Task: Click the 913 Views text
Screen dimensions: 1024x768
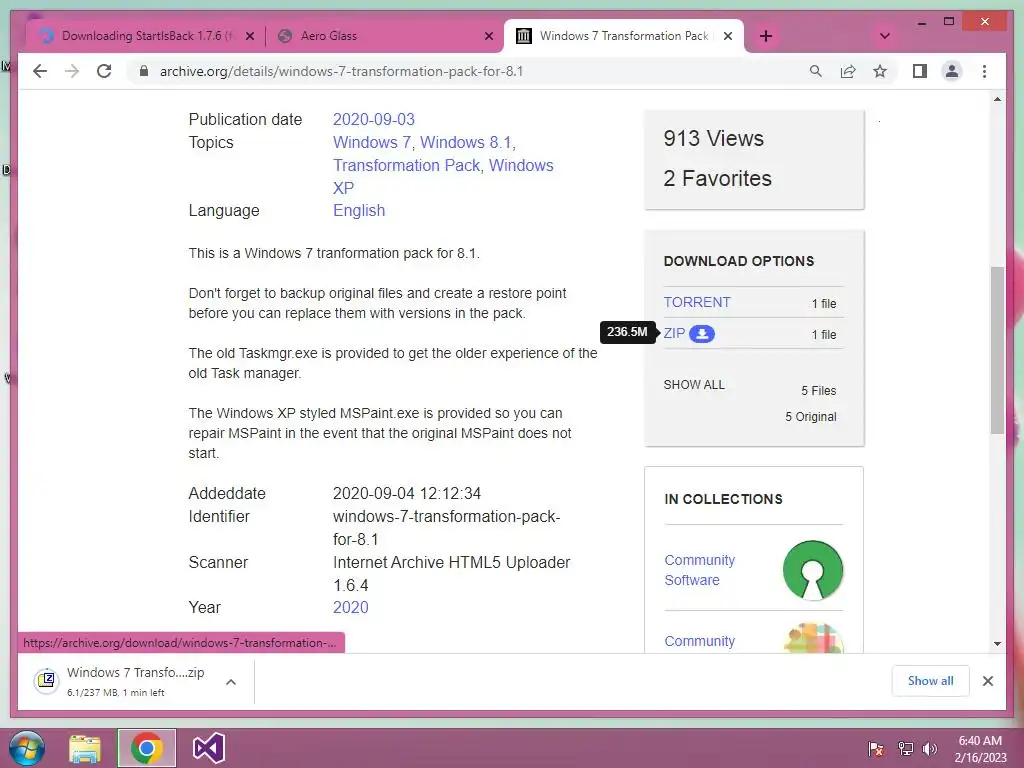Action: 713,138
